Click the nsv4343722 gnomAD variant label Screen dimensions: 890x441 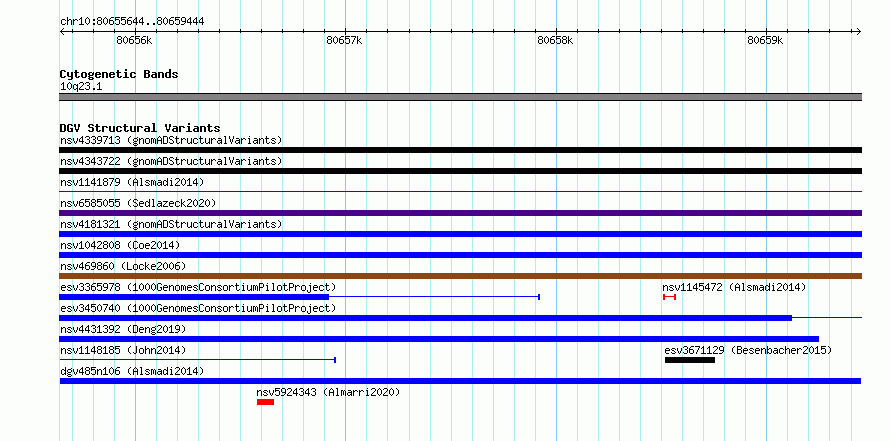point(171,161)
